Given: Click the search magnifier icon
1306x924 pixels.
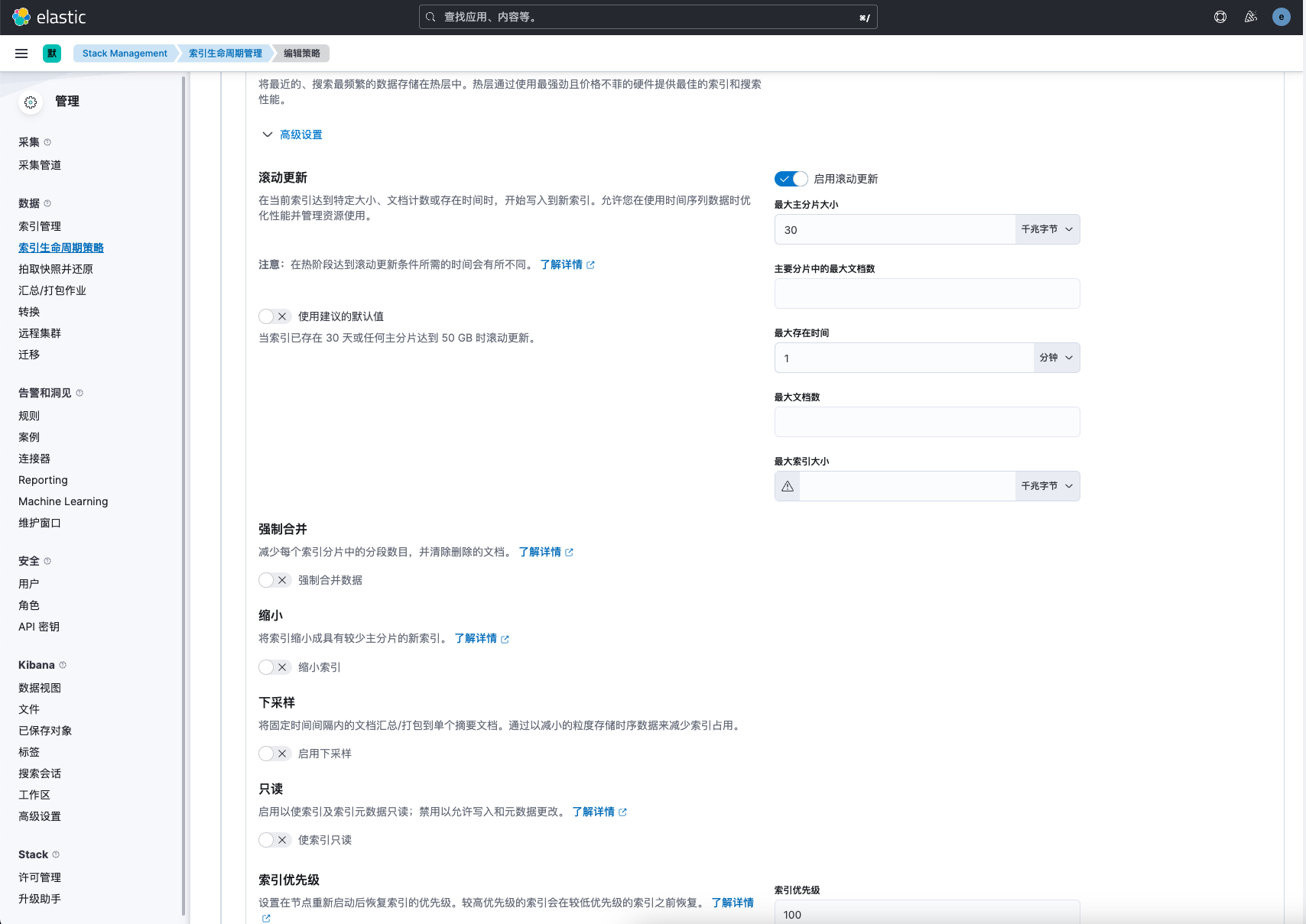Looking at the screenshot, I should coord(431,17).
